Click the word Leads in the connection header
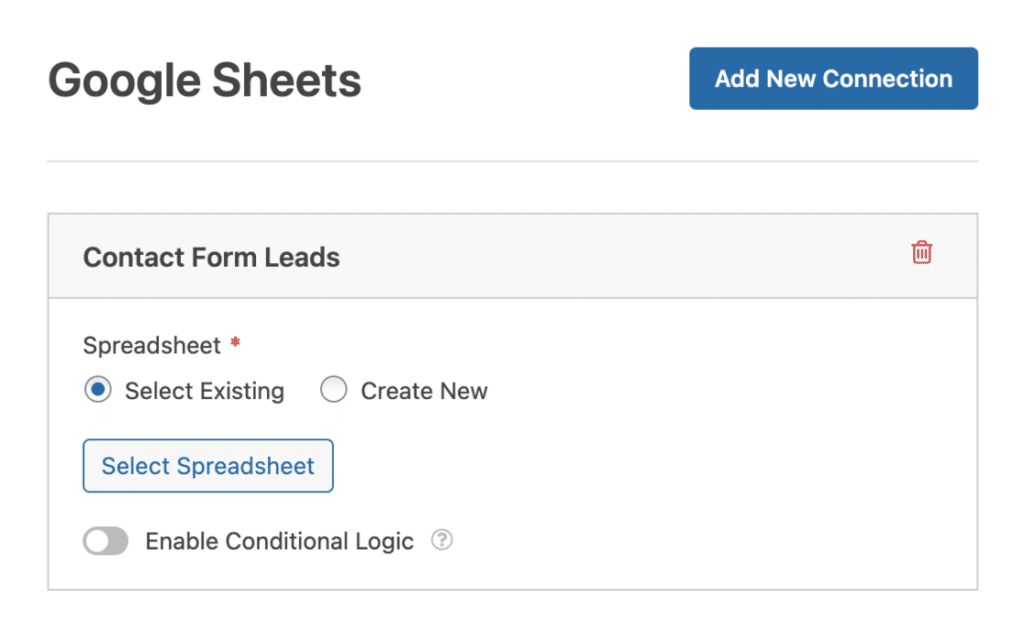 302,257
